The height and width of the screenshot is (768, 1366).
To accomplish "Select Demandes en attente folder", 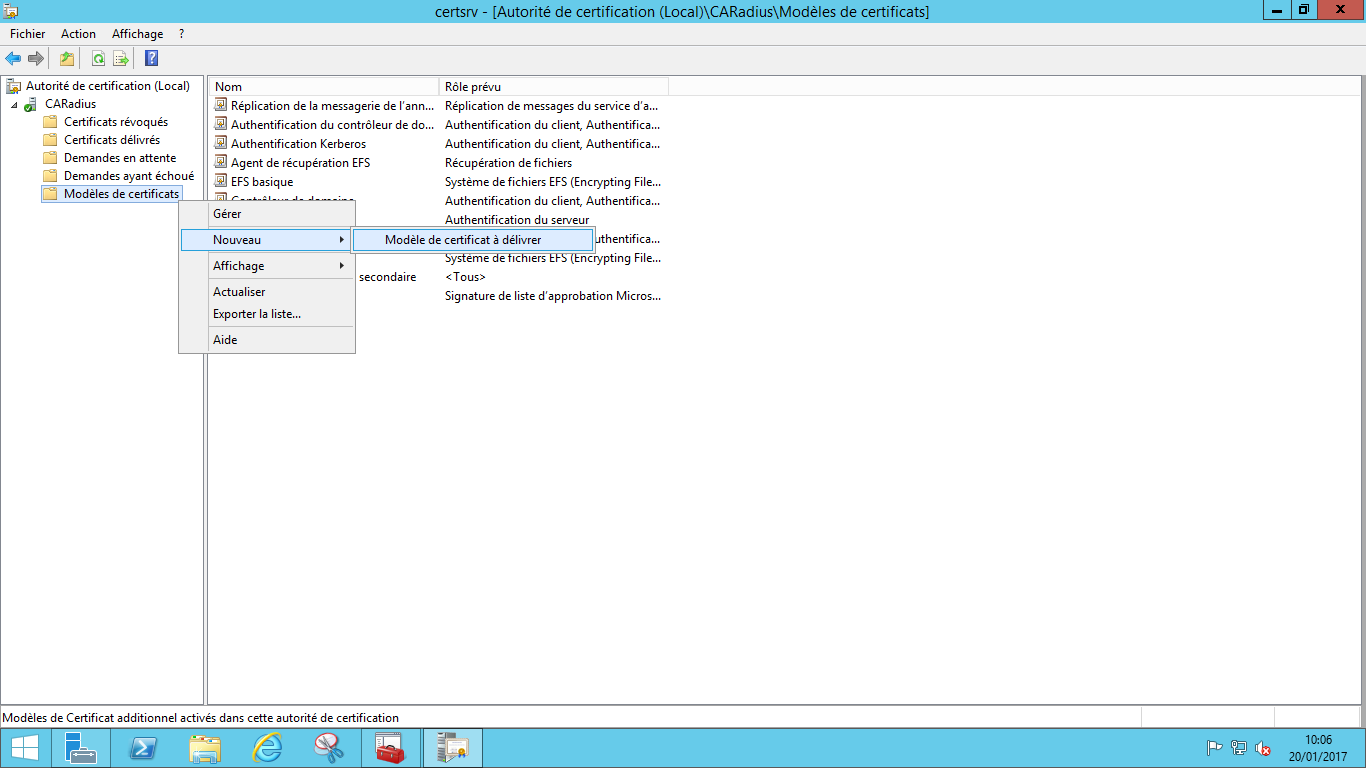I will coord(119,158).
